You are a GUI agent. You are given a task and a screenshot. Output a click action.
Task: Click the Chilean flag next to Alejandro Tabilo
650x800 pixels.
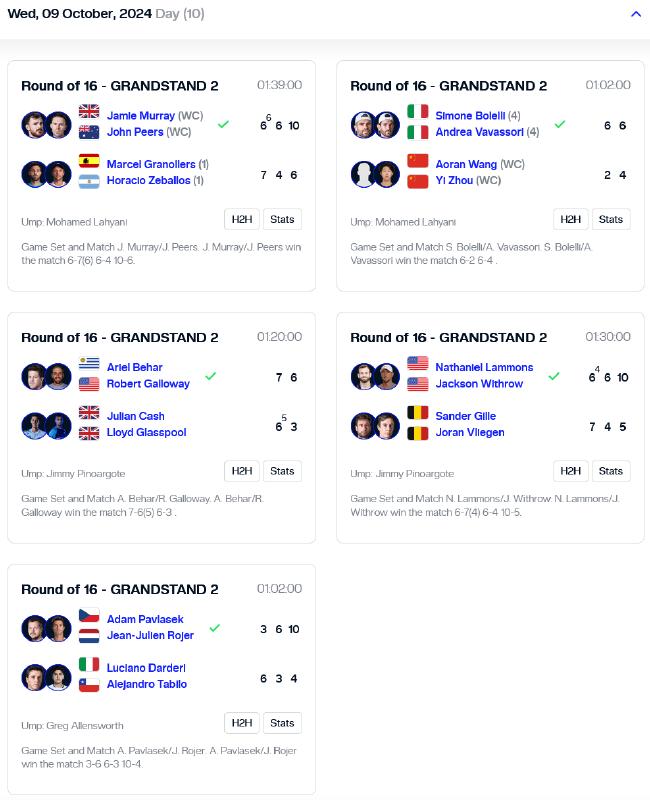(89, 685)
